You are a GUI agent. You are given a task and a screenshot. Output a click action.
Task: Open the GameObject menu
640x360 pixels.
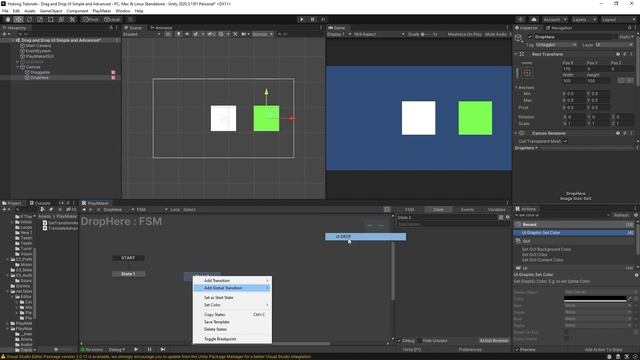pos(51,11)
